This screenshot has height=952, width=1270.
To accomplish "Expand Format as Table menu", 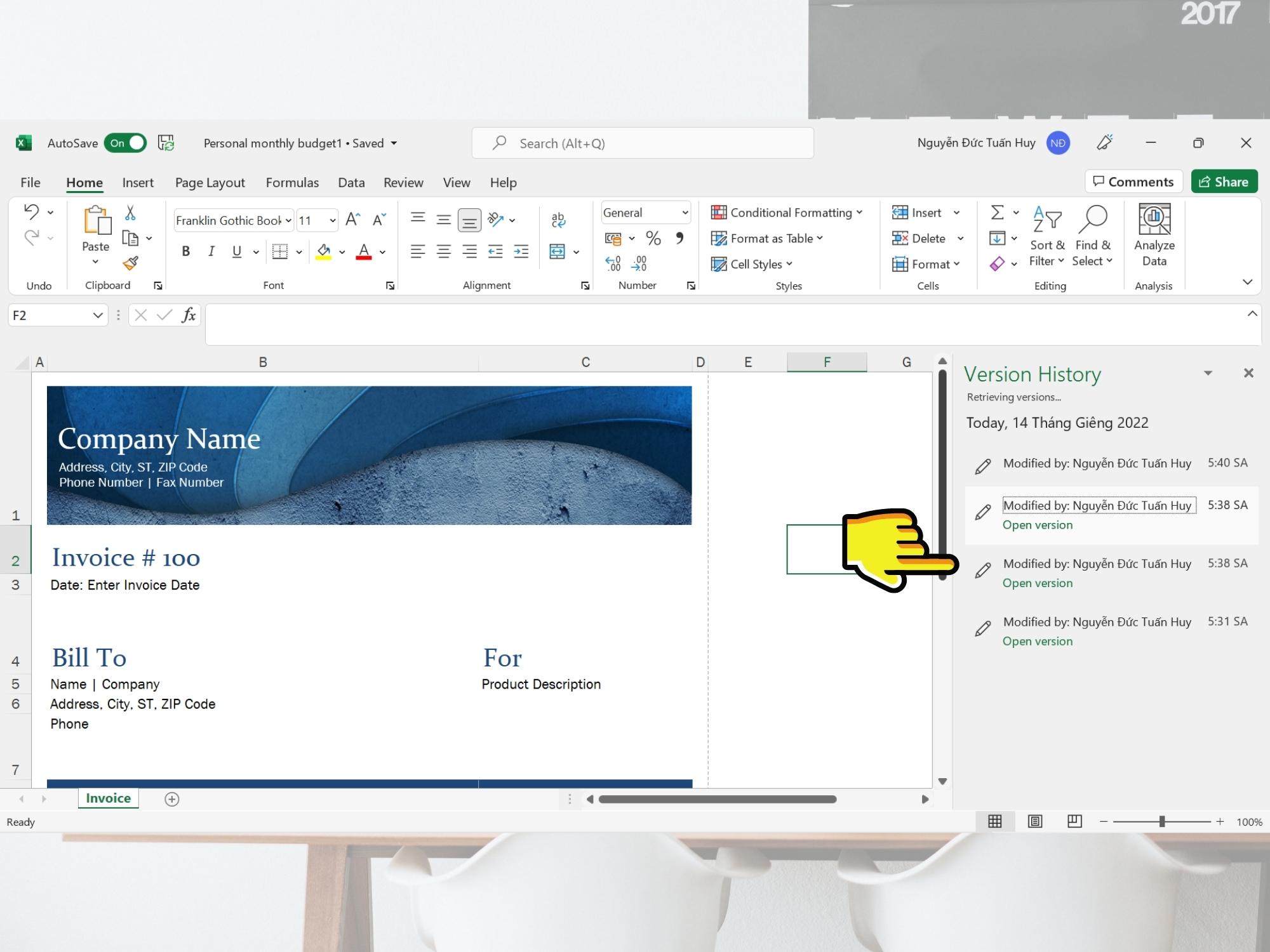I will click(x=767, y=238).
